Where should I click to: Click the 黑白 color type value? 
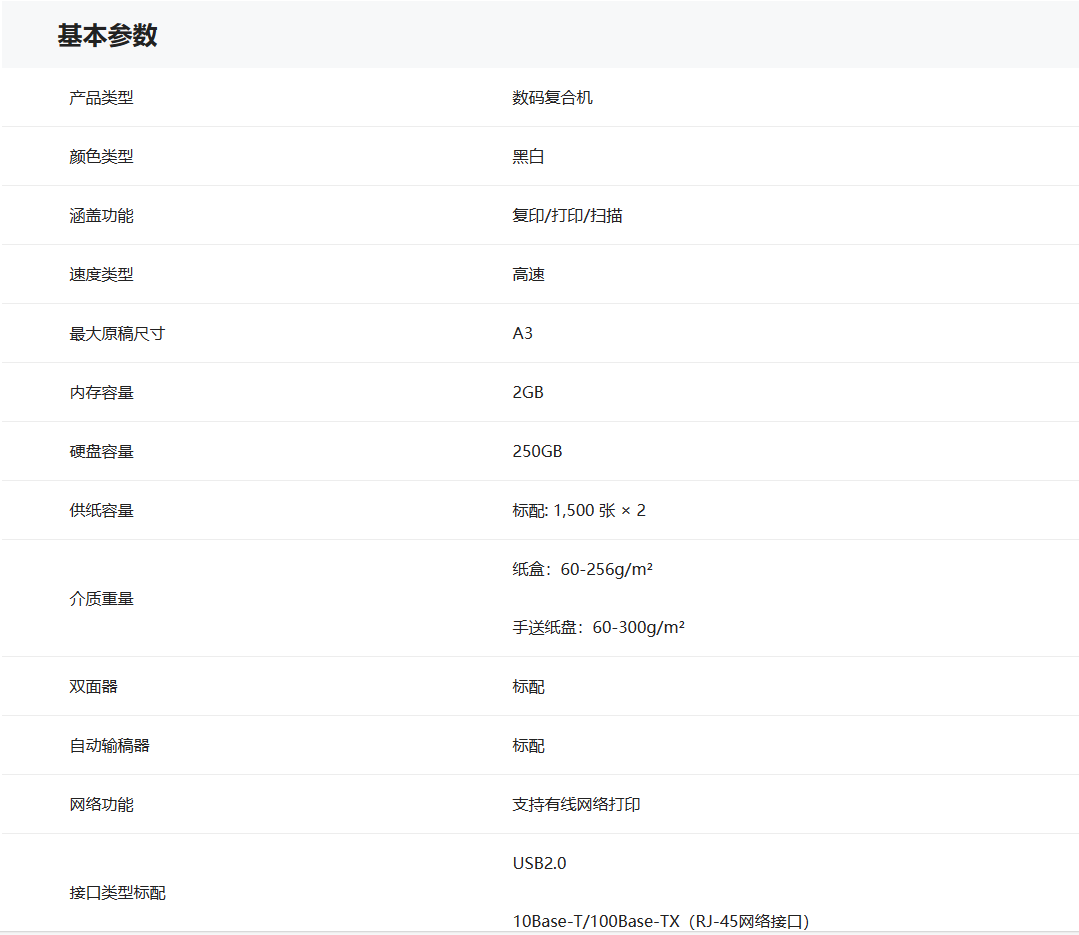[x=528, y=157]
